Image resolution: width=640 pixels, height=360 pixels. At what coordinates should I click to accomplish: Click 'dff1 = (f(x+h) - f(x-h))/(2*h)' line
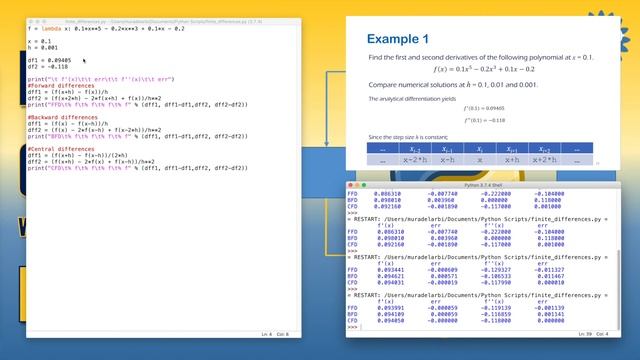pos(78,155)
